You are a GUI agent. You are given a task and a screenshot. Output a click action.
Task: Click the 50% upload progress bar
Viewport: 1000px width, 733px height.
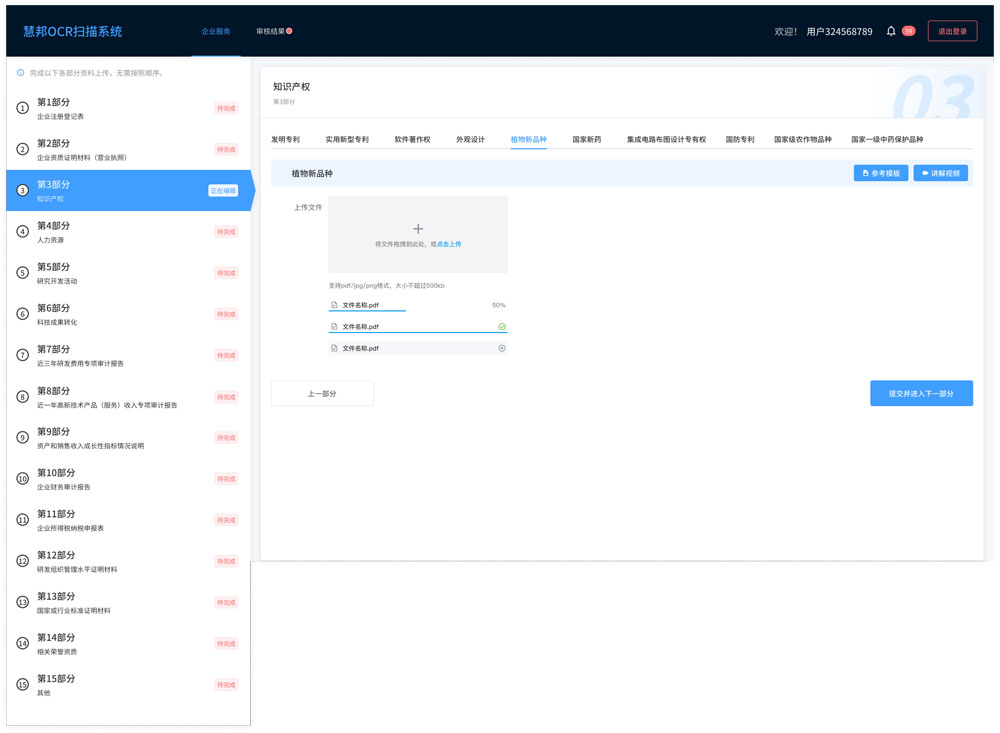click(367, 311)
